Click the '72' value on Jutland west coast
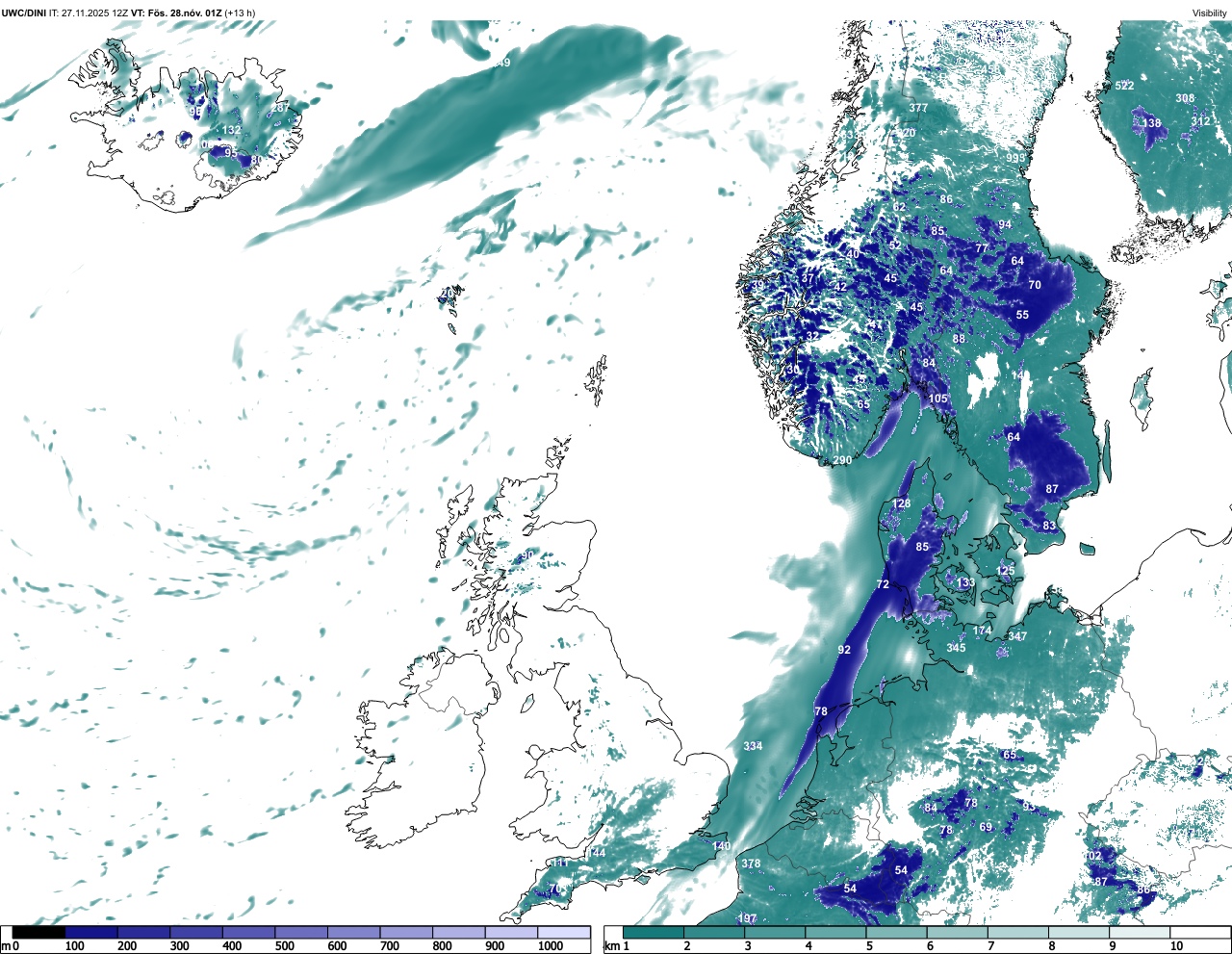Viewport: 1232px width, 954px height. click(883, 584)
